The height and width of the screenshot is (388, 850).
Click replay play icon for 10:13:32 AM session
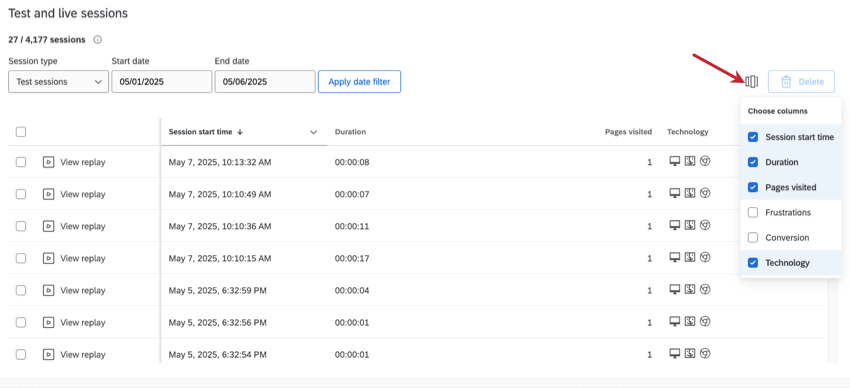click(x=48, y=161)
